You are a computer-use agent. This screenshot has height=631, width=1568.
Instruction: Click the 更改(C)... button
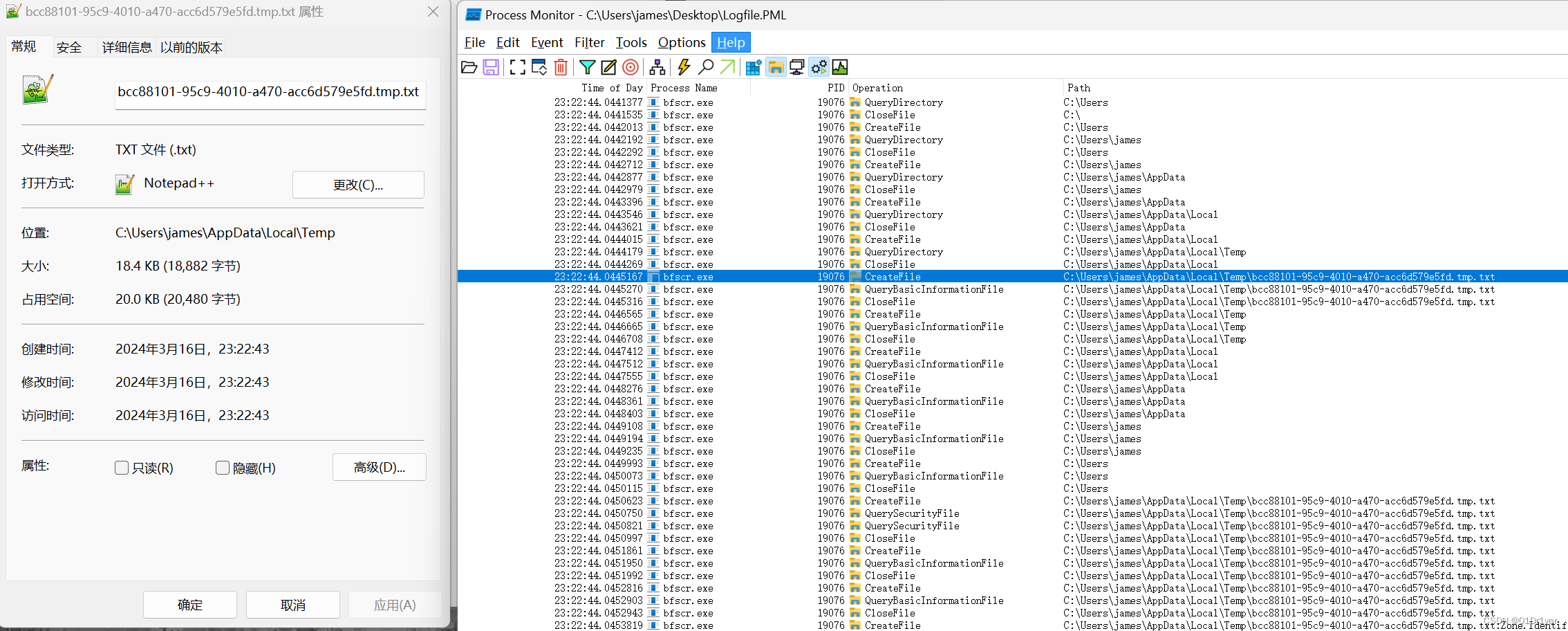358,185
